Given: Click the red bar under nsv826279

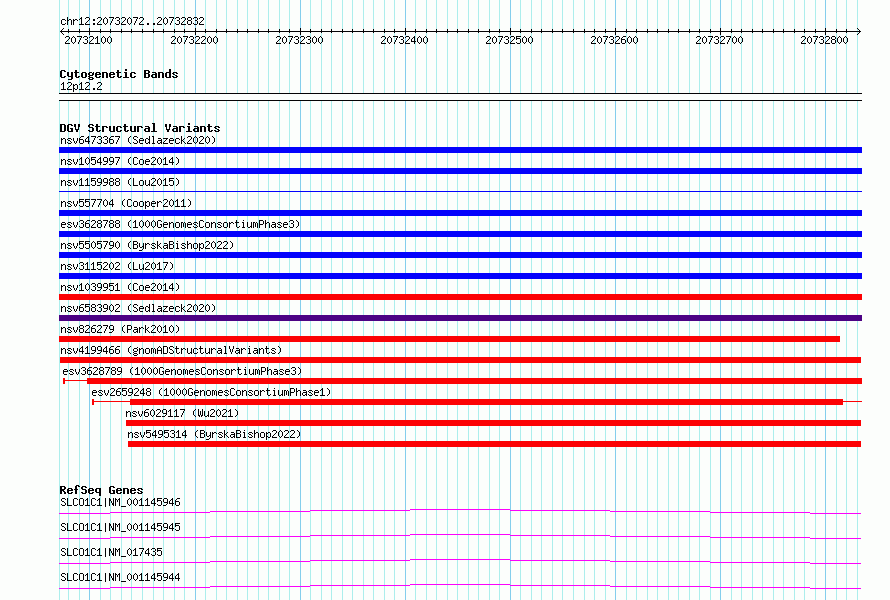Looking at the screenshot, I should click(450, 339).
